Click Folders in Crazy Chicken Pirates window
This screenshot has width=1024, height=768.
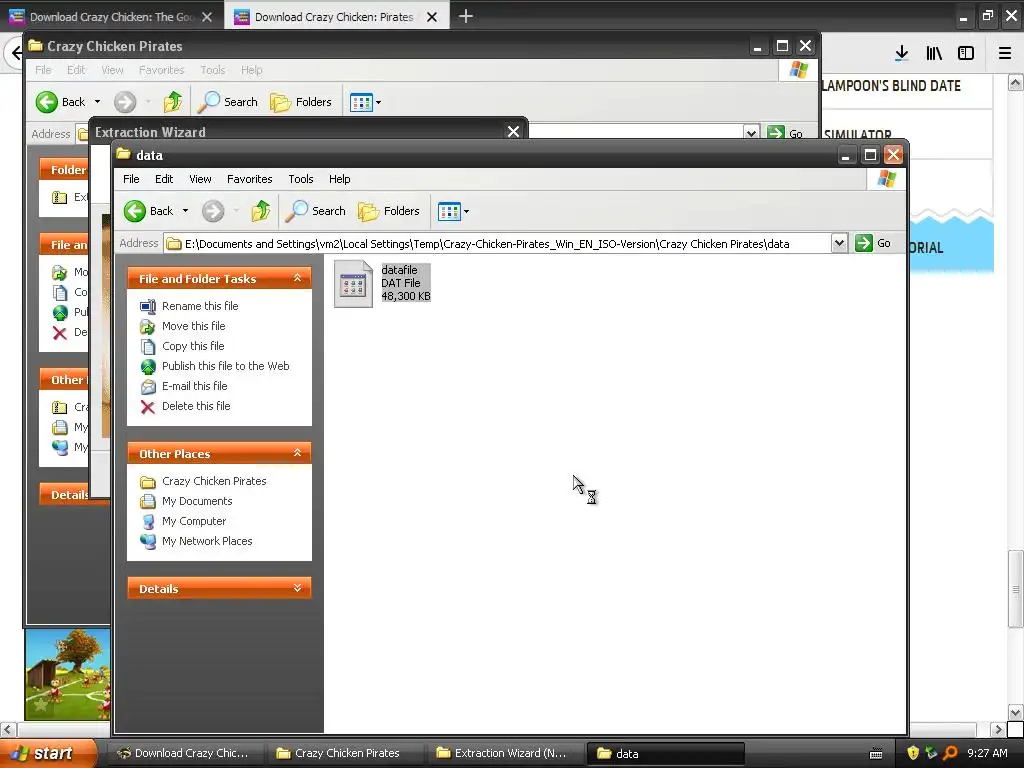tap(301, 102)
